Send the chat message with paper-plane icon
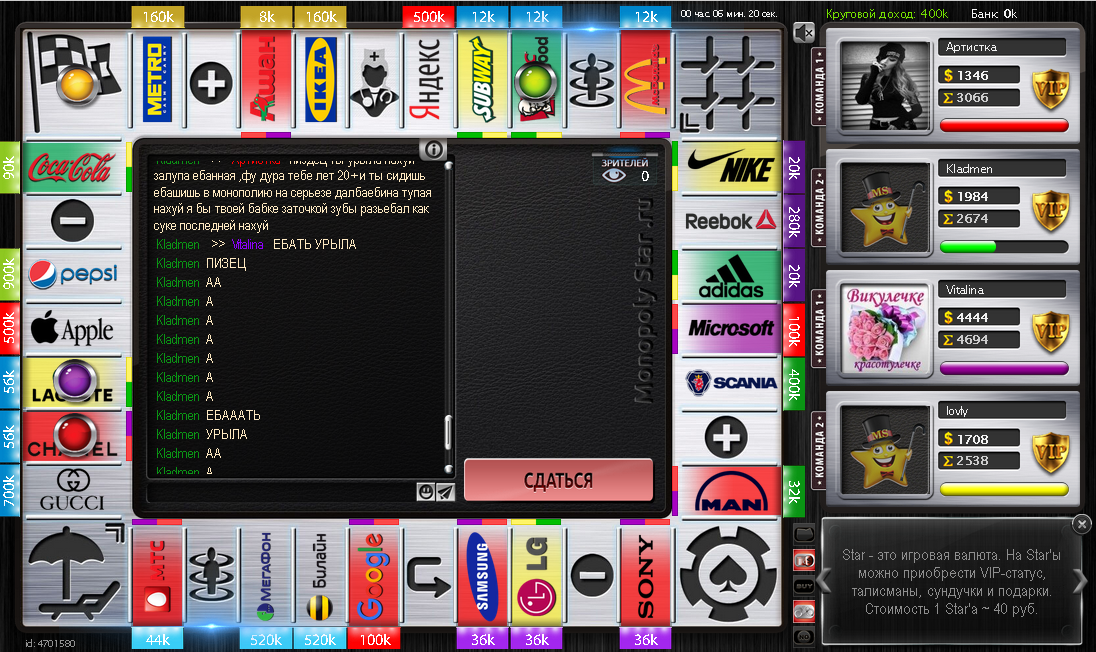 tap(445, 492)
